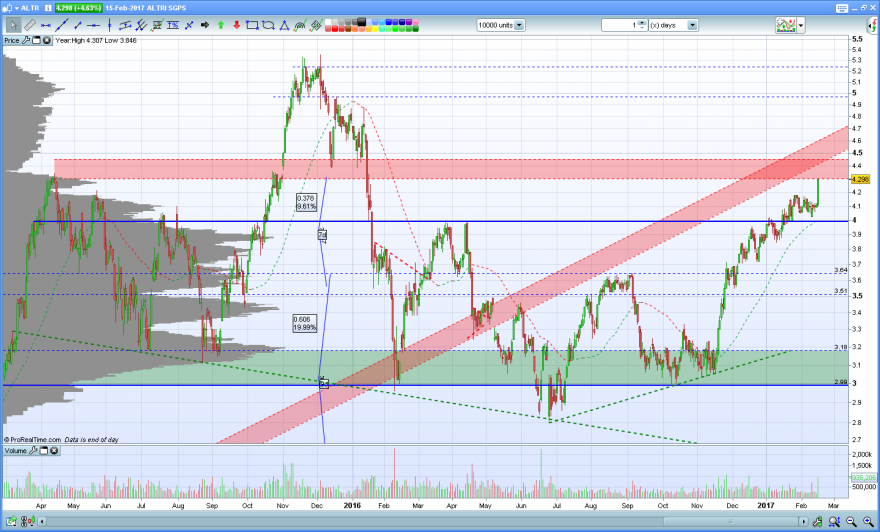
Task: Select the black right arrow tool
Action: 205,25
